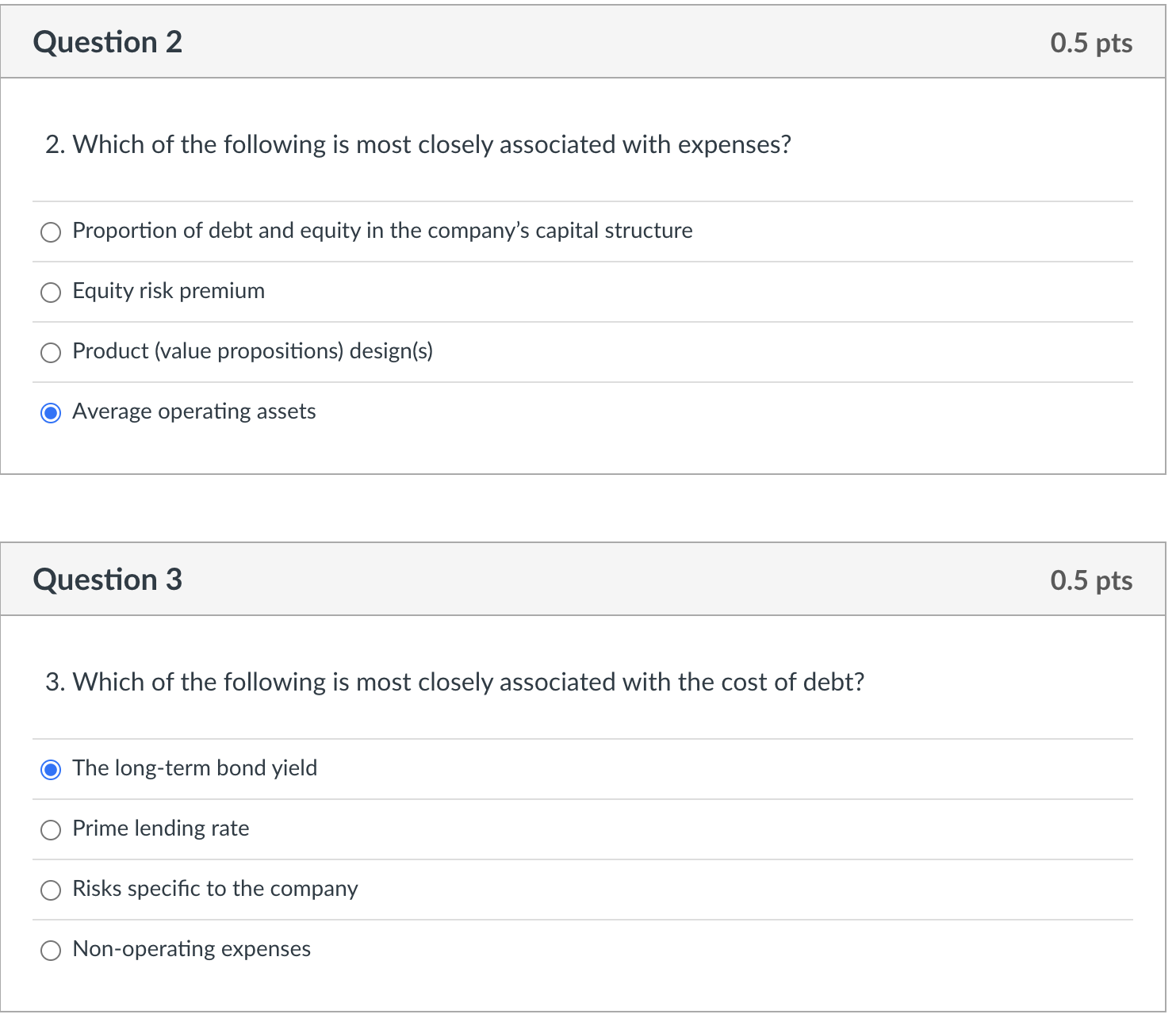Select "The long-term bond yield" answer
Screen dimensions: 1176x1018
tap(51, 769)
